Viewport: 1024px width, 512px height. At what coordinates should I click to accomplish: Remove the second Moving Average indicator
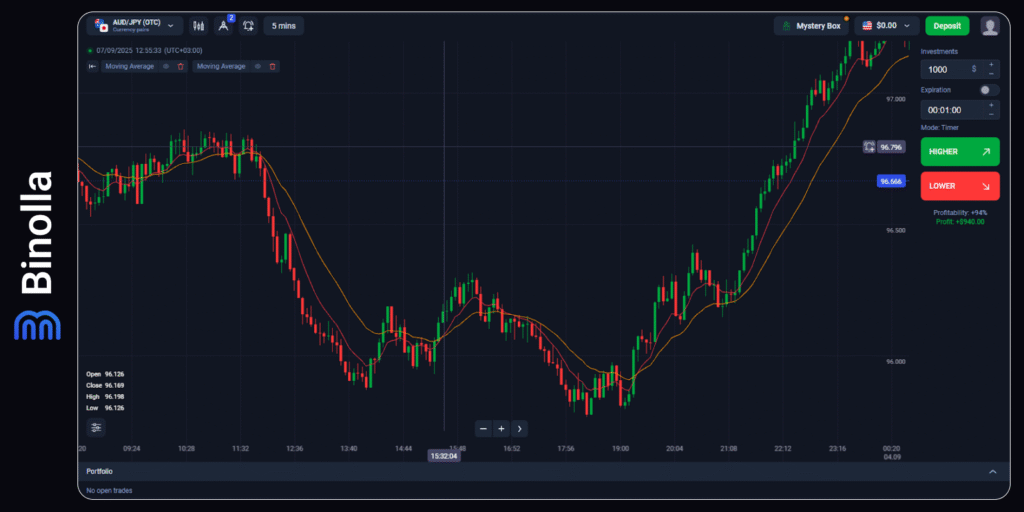272,66
